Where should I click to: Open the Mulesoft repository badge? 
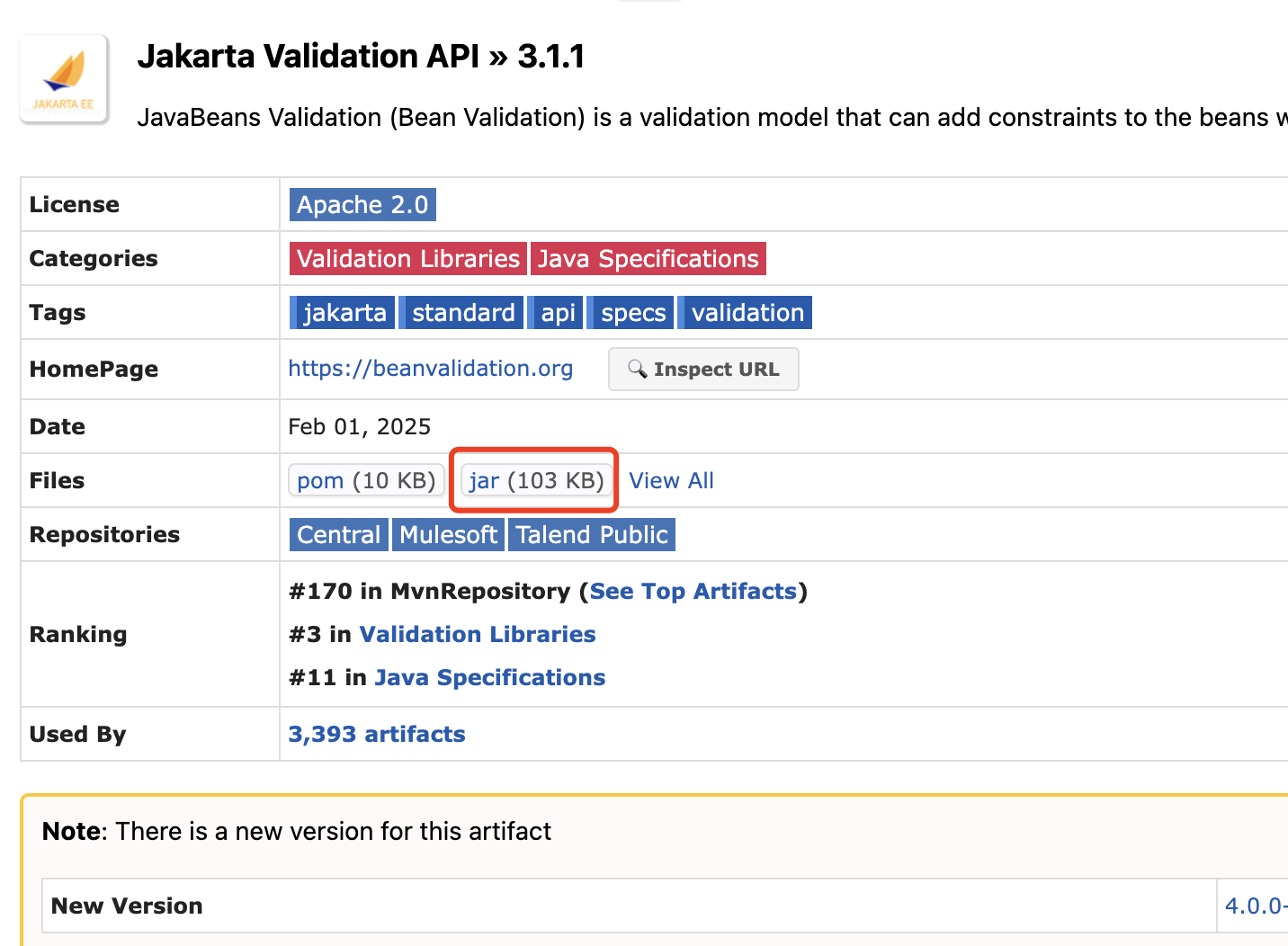[x=448, y=535]
